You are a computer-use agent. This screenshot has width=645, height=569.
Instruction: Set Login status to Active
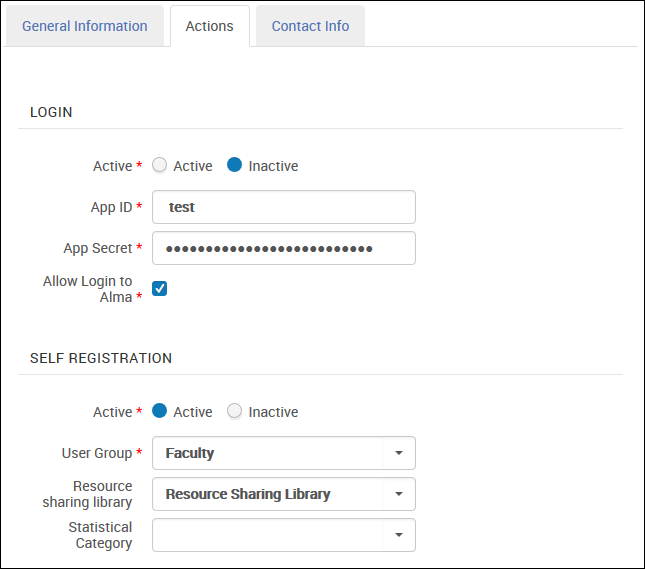point(160,166)
